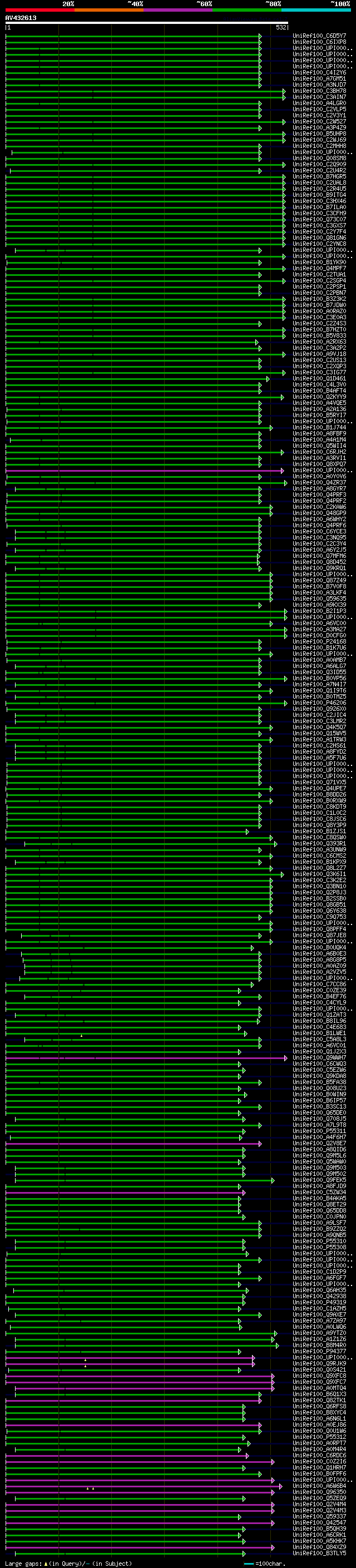Screen dimensions: 356x1568
Task: Click the green alignment bar for C6D5Y7
Action: pyautogui.click(x=133, y=36)
